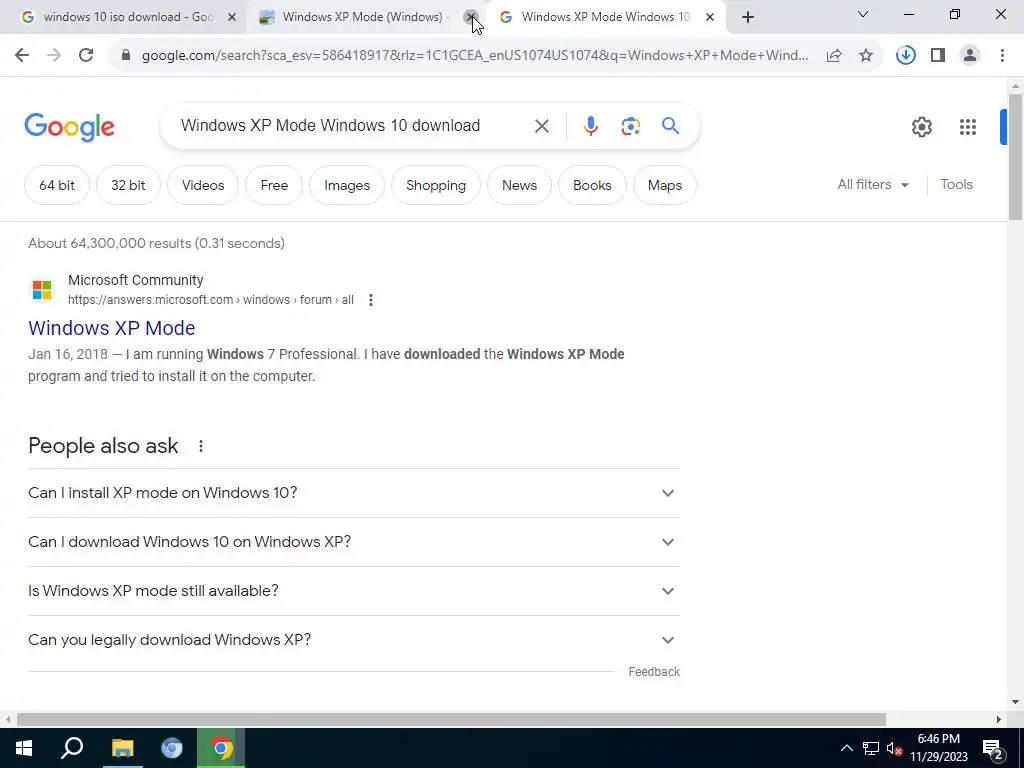Open Windows taskbar search

click(72, 748)
